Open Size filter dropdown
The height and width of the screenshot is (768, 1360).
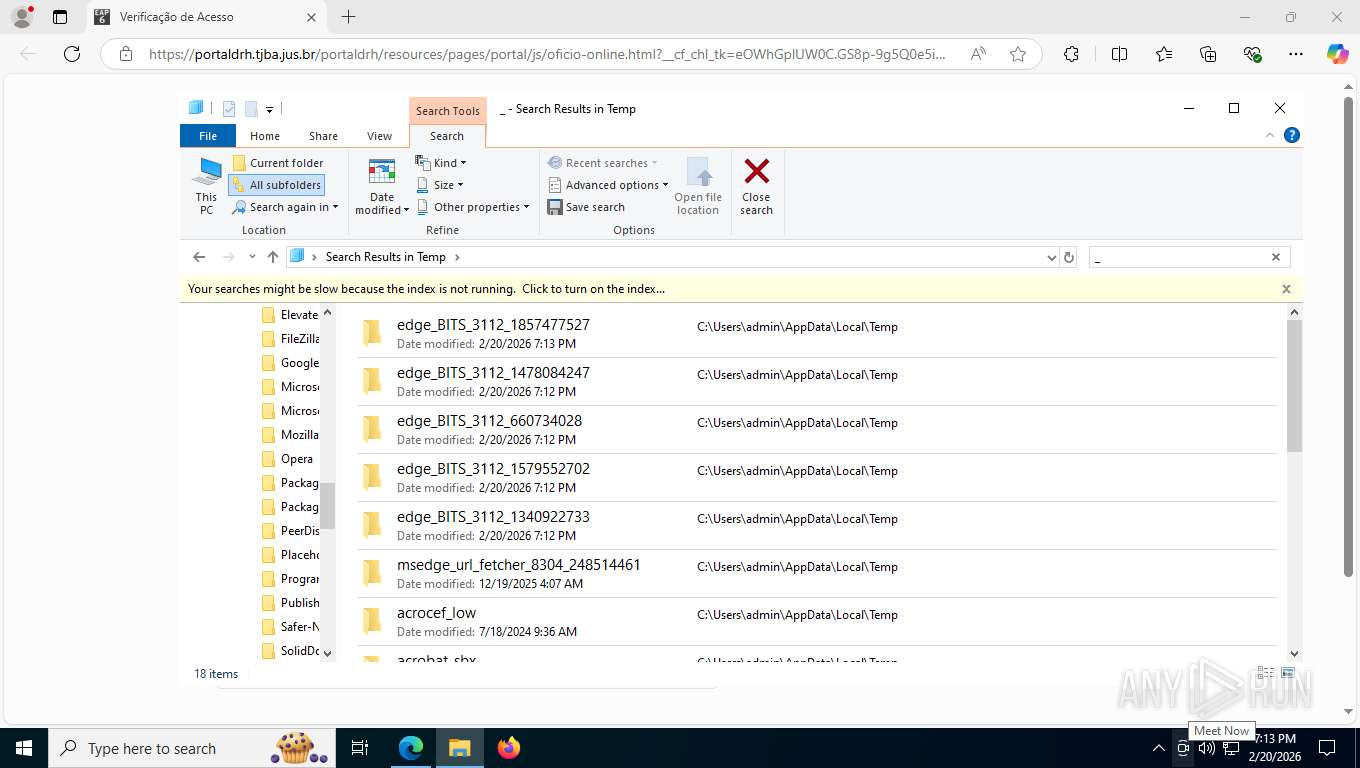point(440,185)
